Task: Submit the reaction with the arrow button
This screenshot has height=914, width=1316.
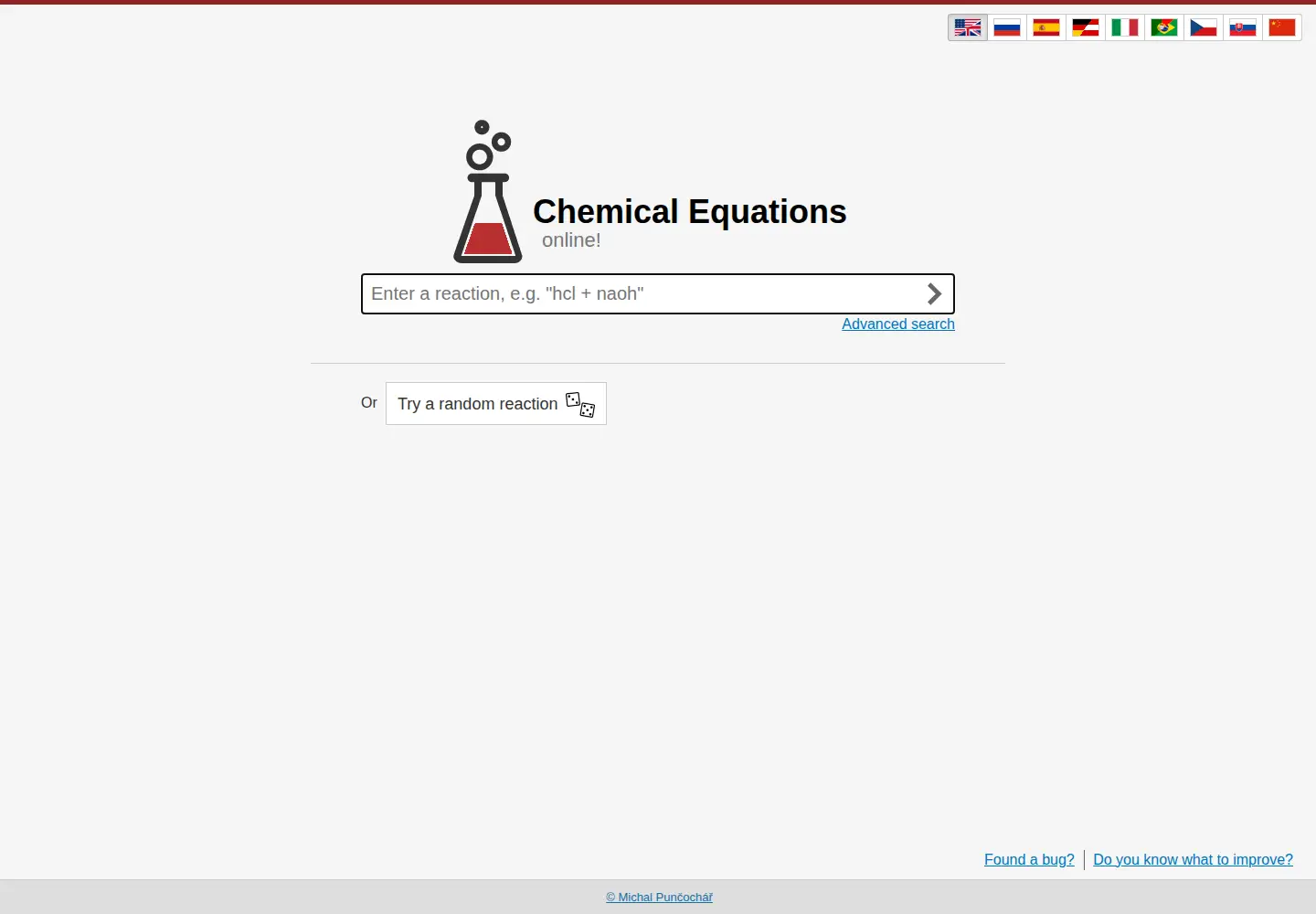Action: click(934, 293)
